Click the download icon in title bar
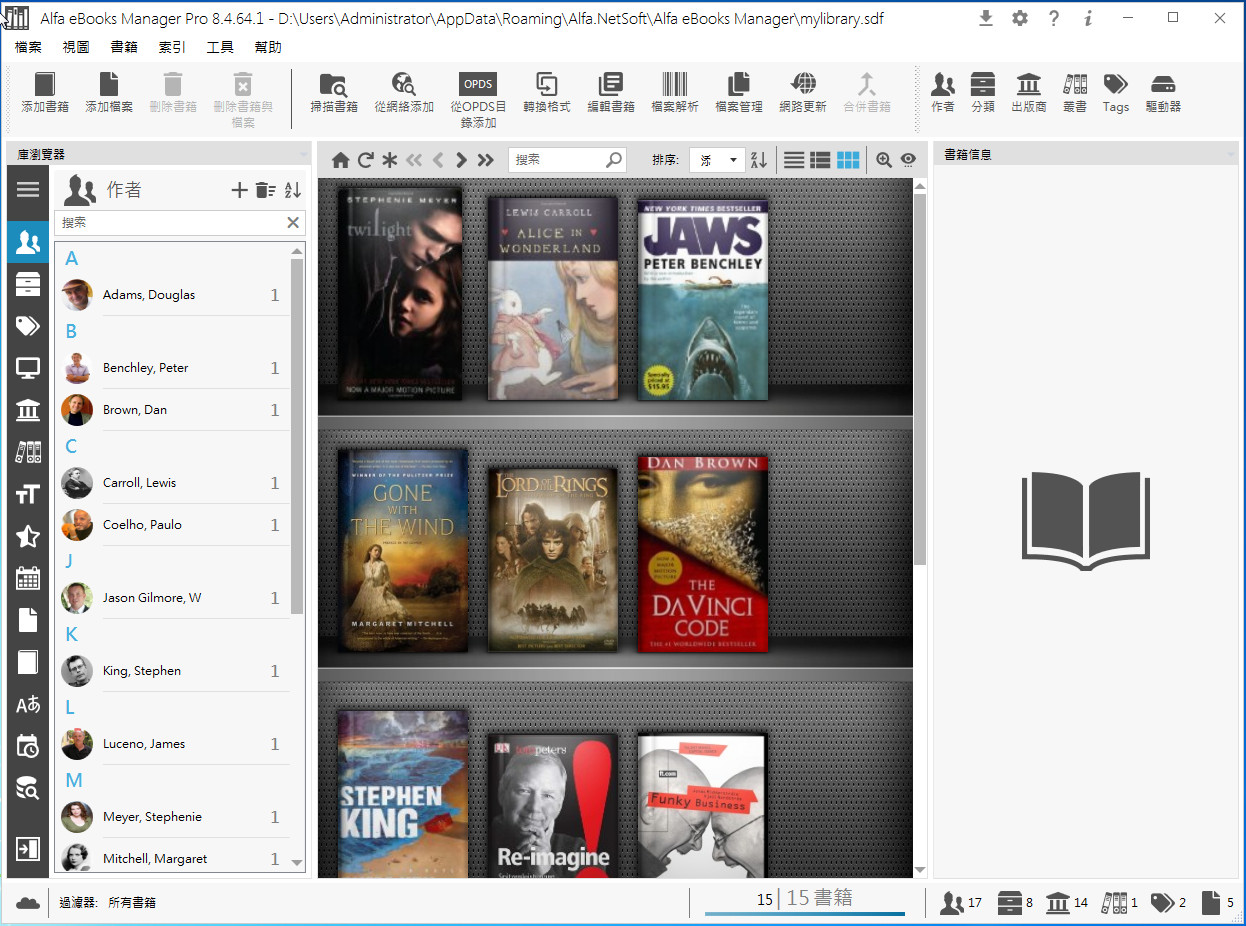The image size is (1246, 926). (x=986, y=18)
